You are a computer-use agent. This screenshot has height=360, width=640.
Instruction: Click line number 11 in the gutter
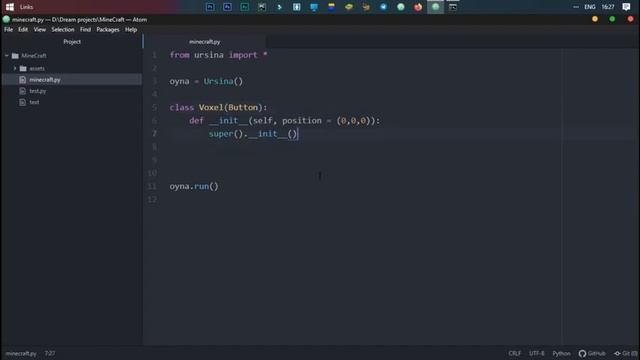tap(152, 187)
